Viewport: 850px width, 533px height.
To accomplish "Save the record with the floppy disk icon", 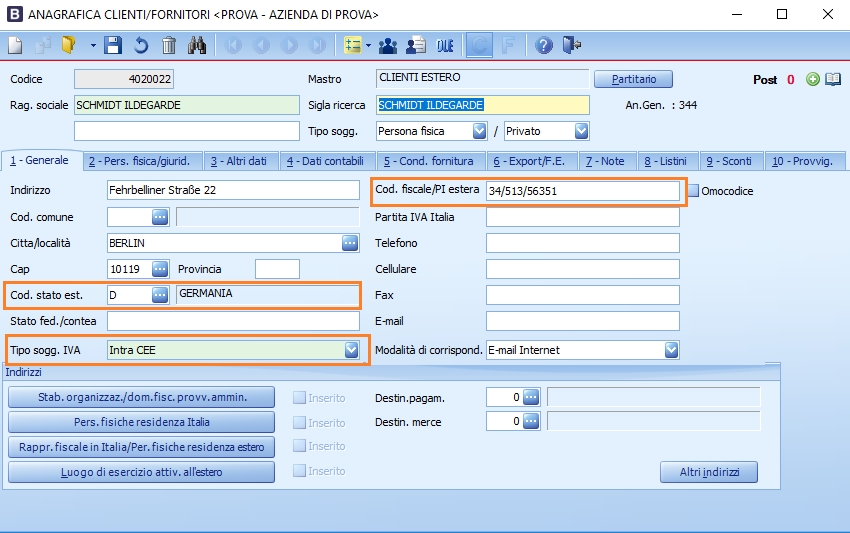I will click(113, 45).
